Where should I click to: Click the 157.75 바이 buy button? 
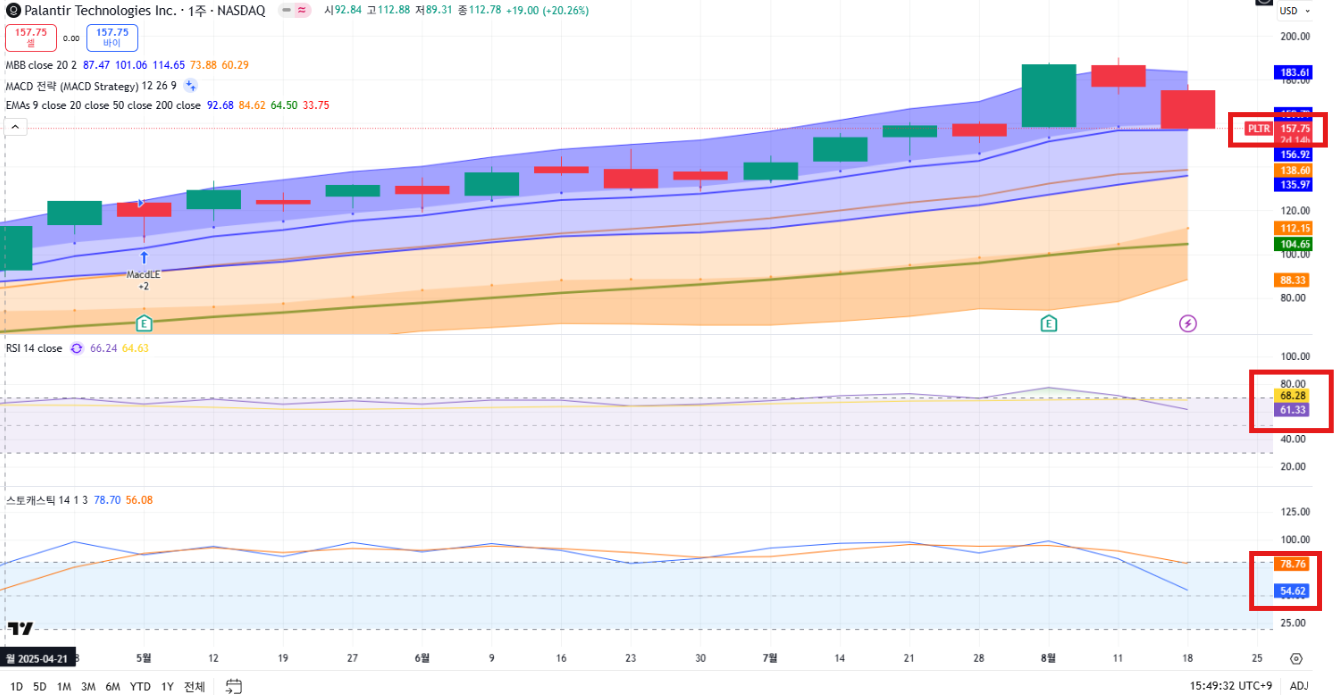pyautogui.click(x=112, y=38)
